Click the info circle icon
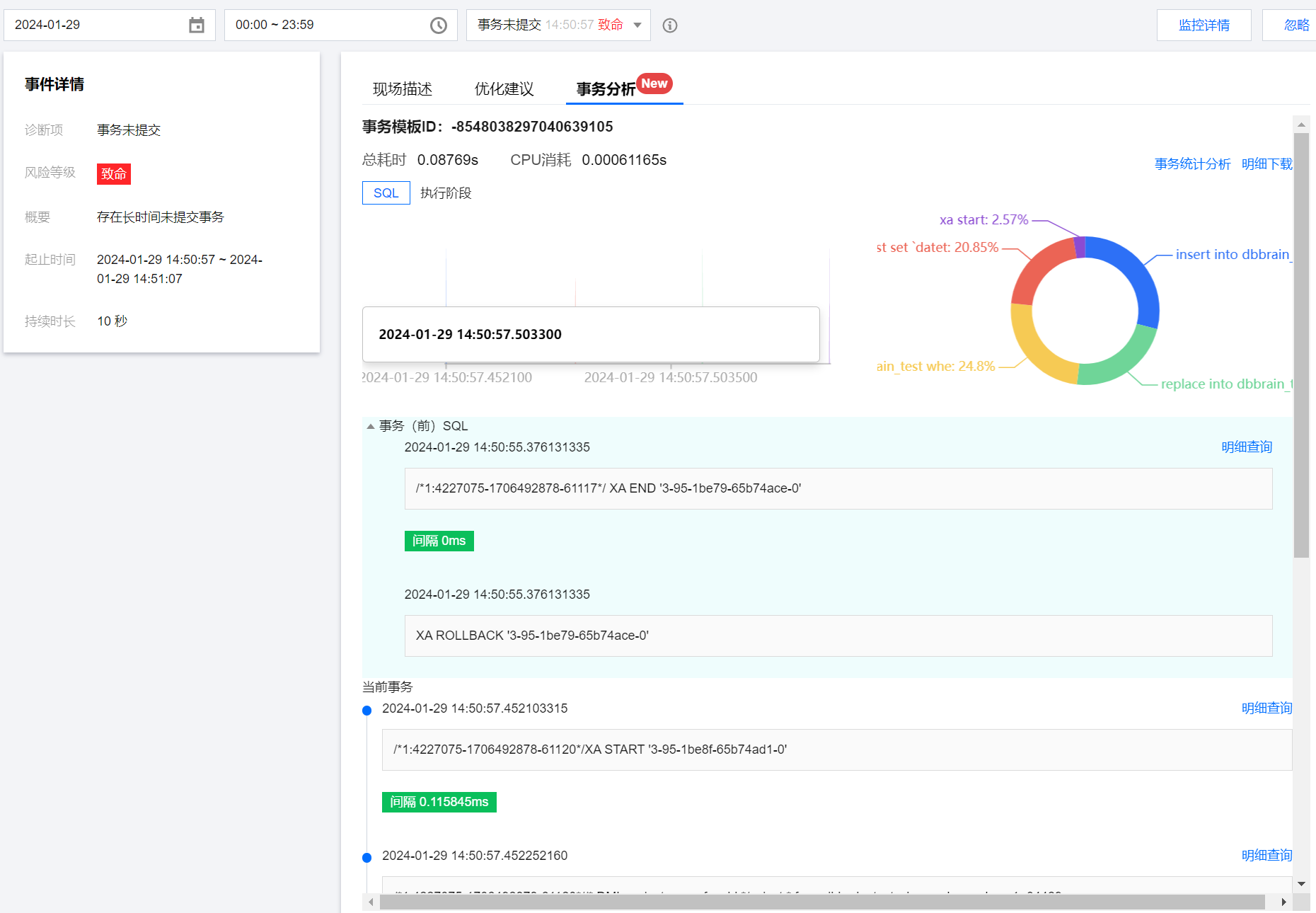This screenshot has width=1316, height=913. click(x=670, y=25)
